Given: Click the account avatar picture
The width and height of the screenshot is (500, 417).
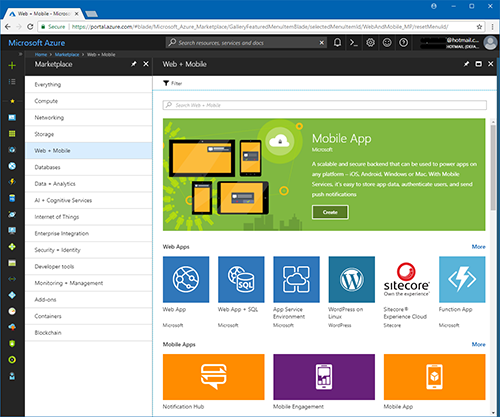Looking at the screenshot, I should click(490, 43).
